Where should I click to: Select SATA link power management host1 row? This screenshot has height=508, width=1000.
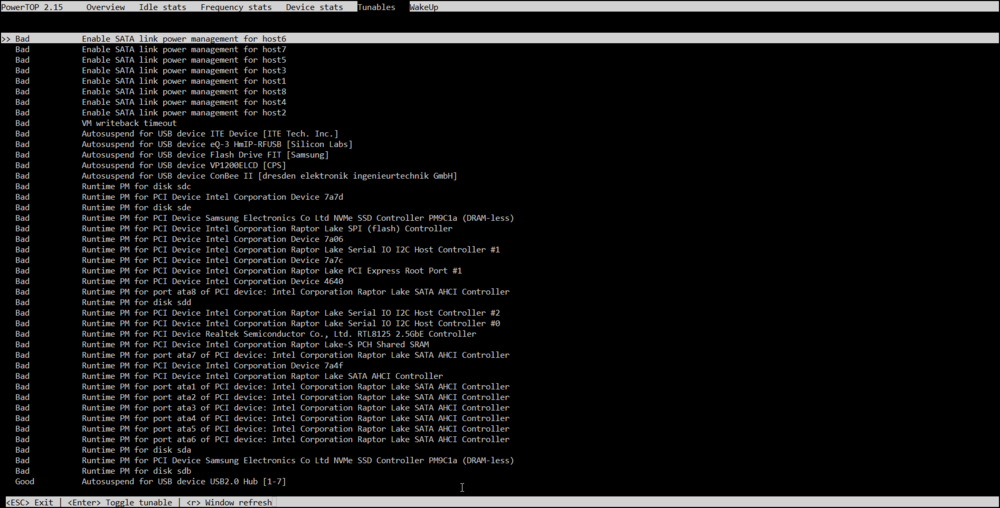point(151,81)
